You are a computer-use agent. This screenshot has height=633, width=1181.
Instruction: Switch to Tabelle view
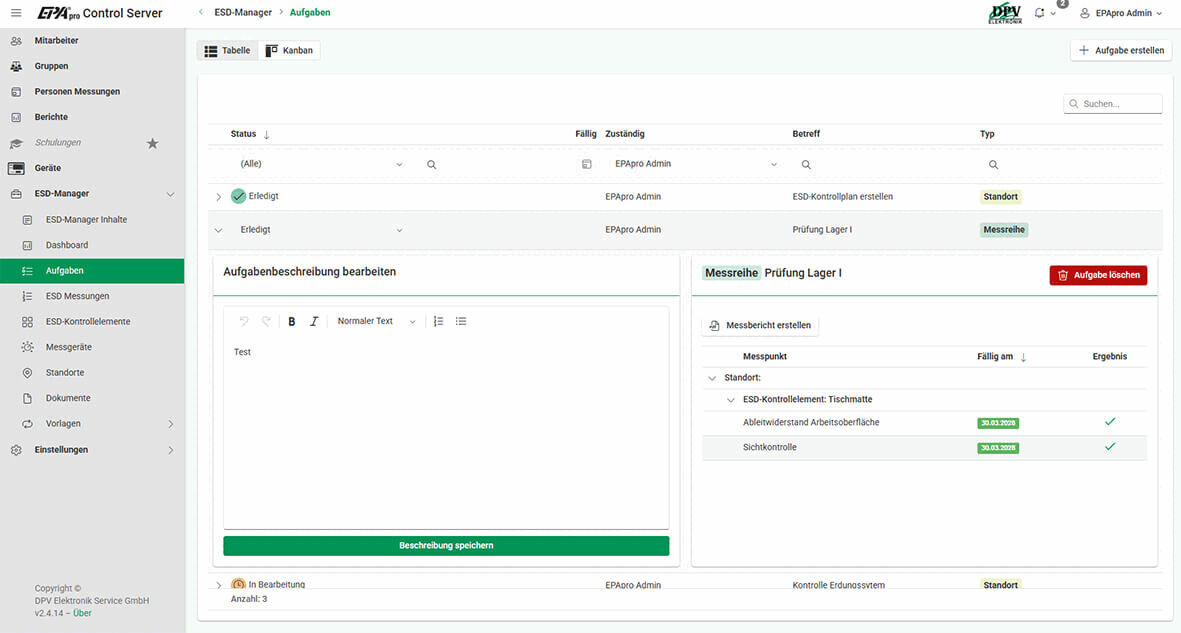[x=227, y=50]
